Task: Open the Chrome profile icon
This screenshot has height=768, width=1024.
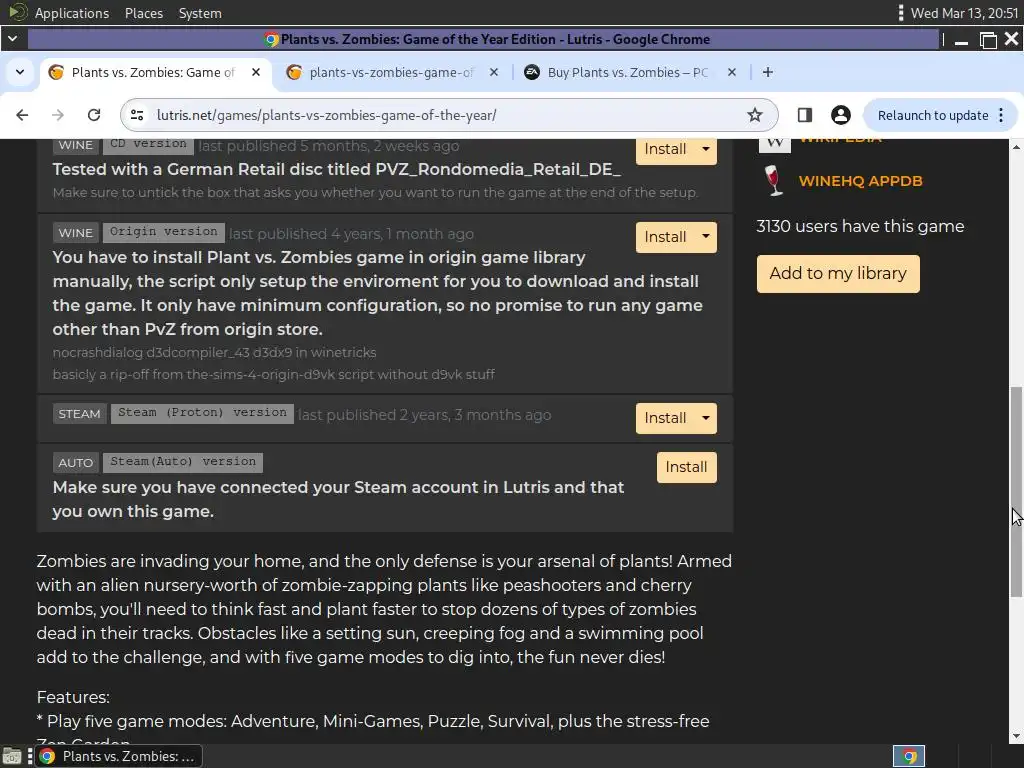Action: tap(840, 116)
